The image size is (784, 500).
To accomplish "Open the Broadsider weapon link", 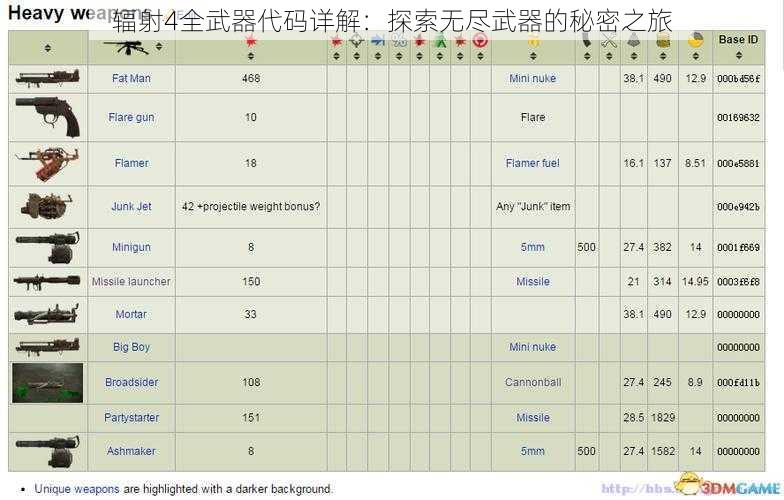I will pyautogui.click(x=132, y=382).
